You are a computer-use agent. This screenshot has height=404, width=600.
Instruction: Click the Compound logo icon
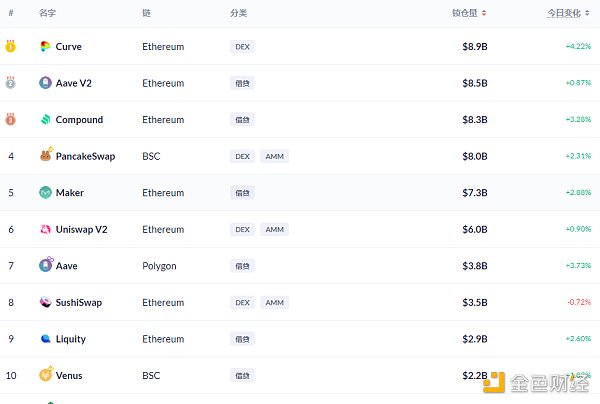click(46, 120)
